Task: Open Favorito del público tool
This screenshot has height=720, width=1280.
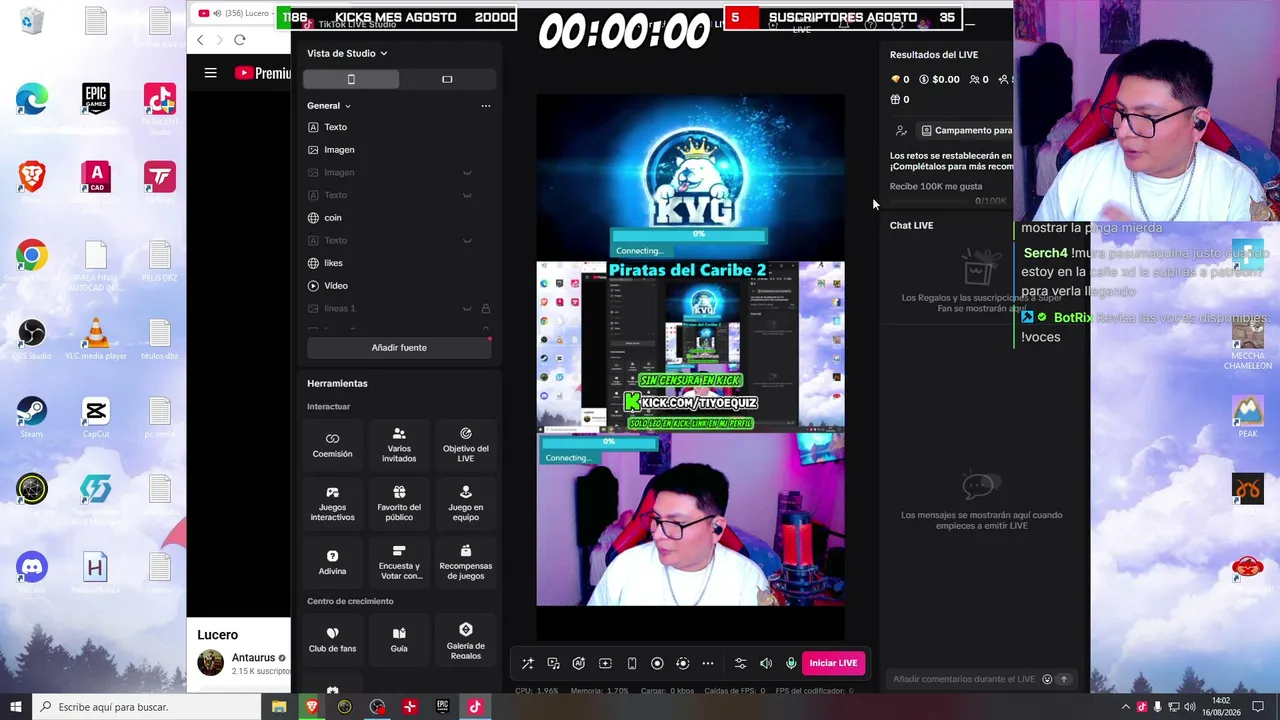Action: pos(399,504)
